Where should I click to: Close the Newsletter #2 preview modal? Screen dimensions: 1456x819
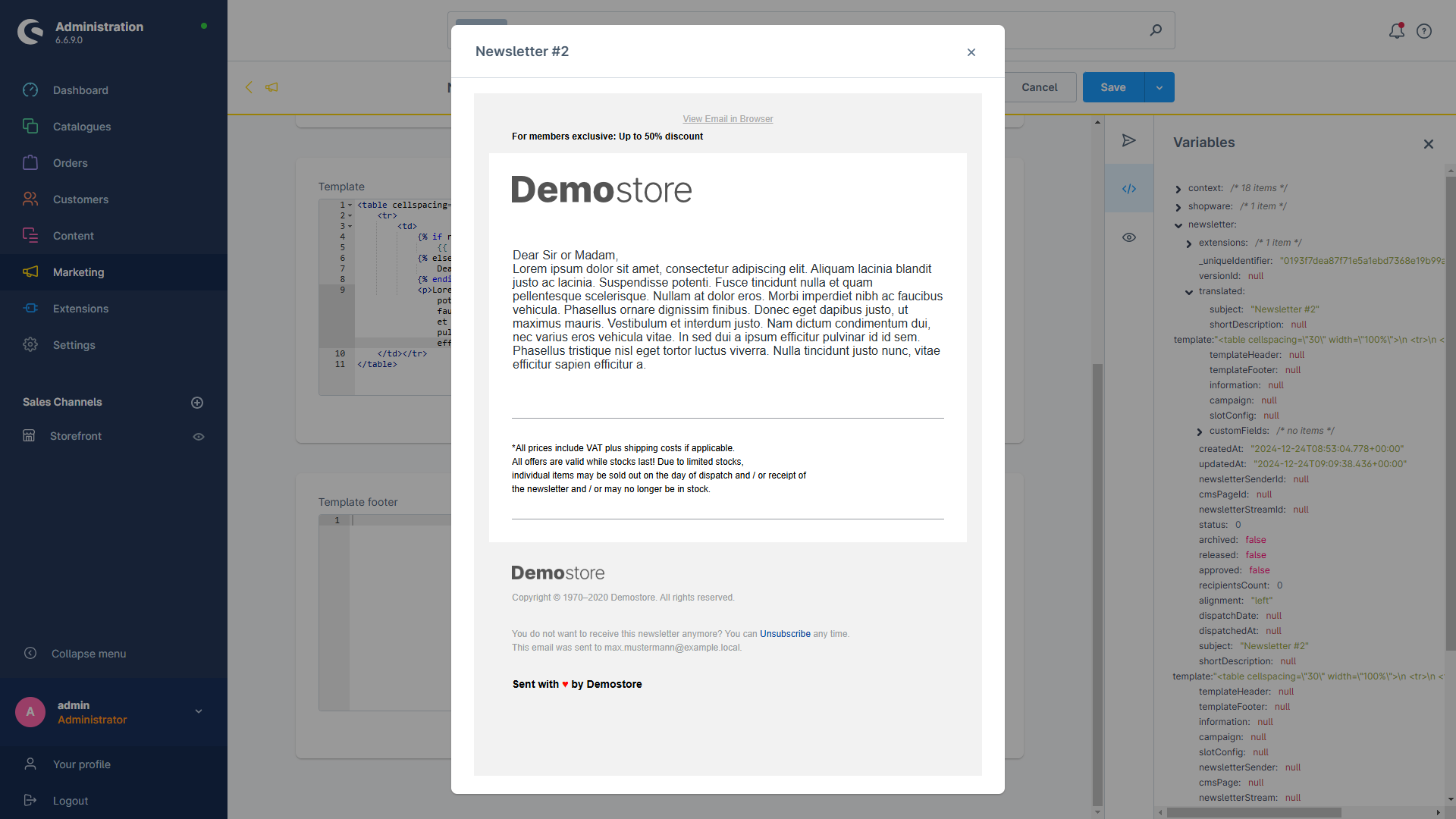971,52
